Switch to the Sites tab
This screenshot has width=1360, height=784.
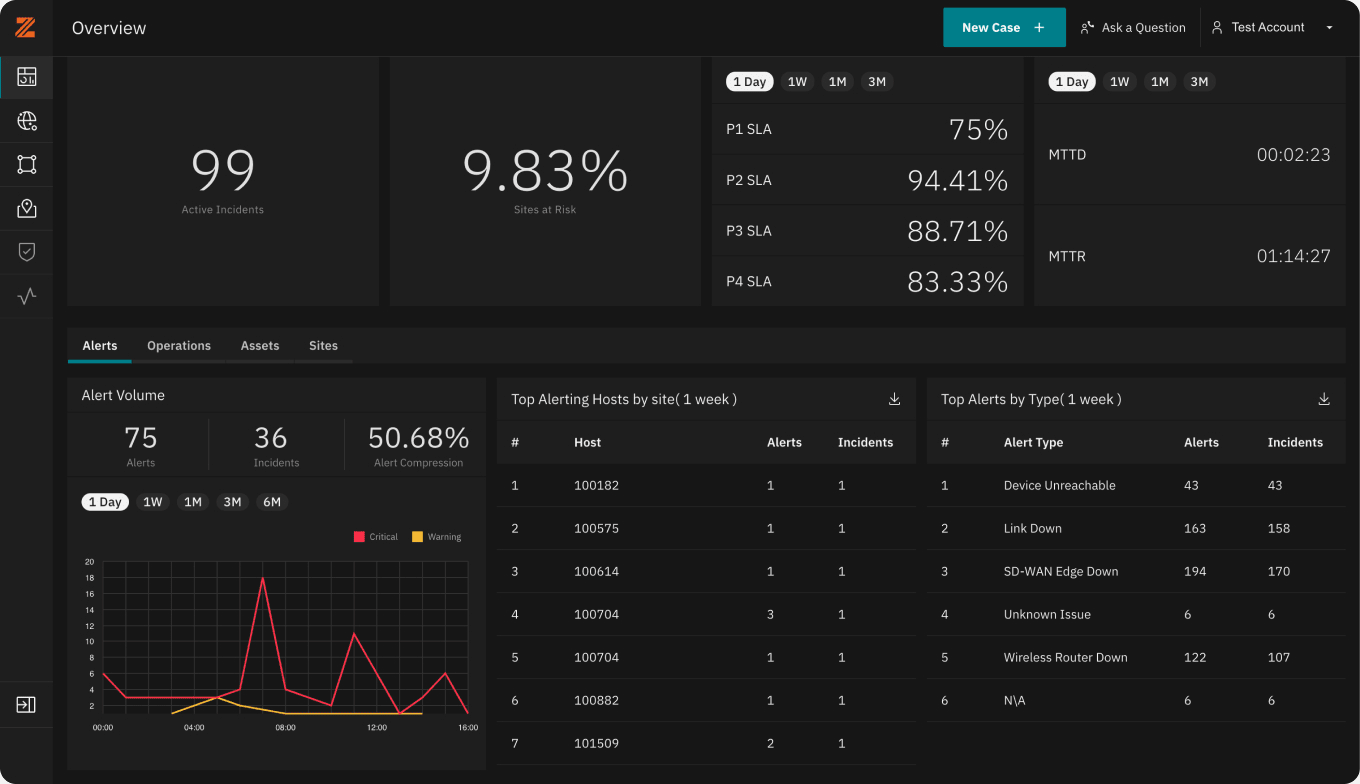(323, 346)
